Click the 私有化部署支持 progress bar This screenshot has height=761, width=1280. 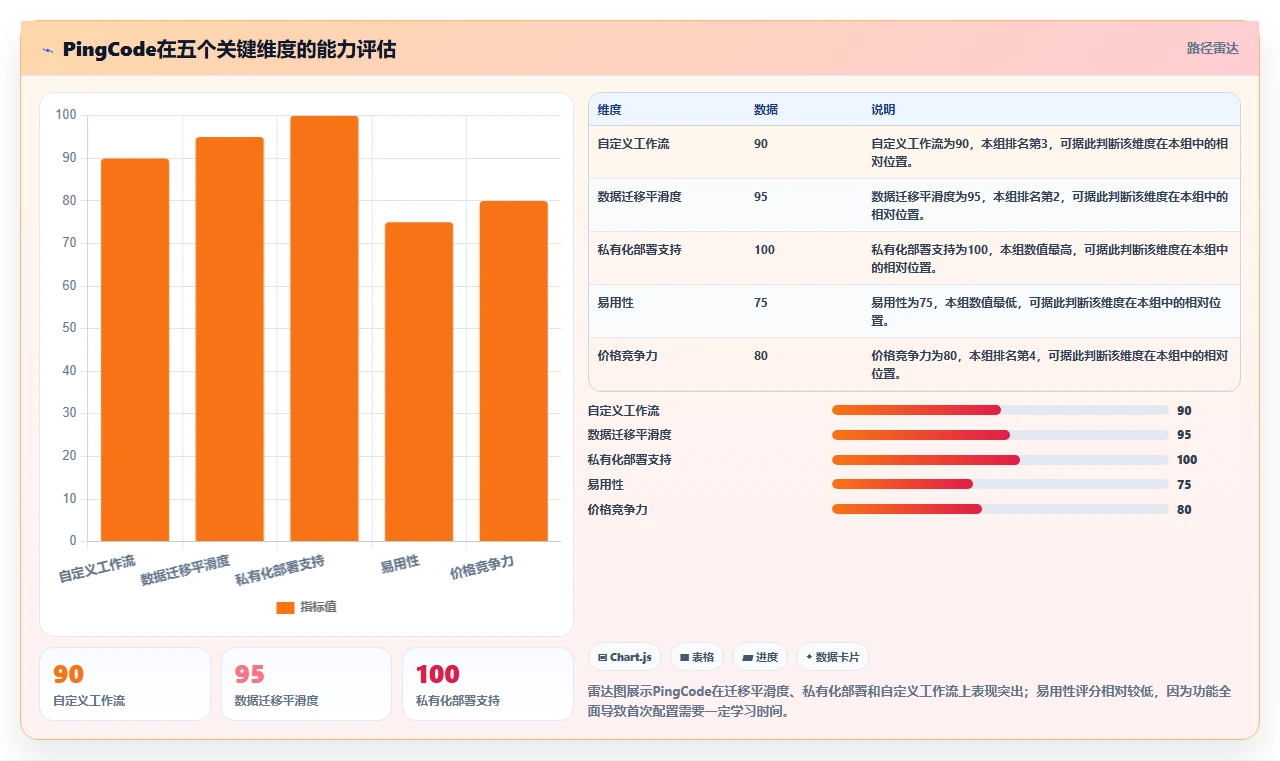(x=1000, y=460)
